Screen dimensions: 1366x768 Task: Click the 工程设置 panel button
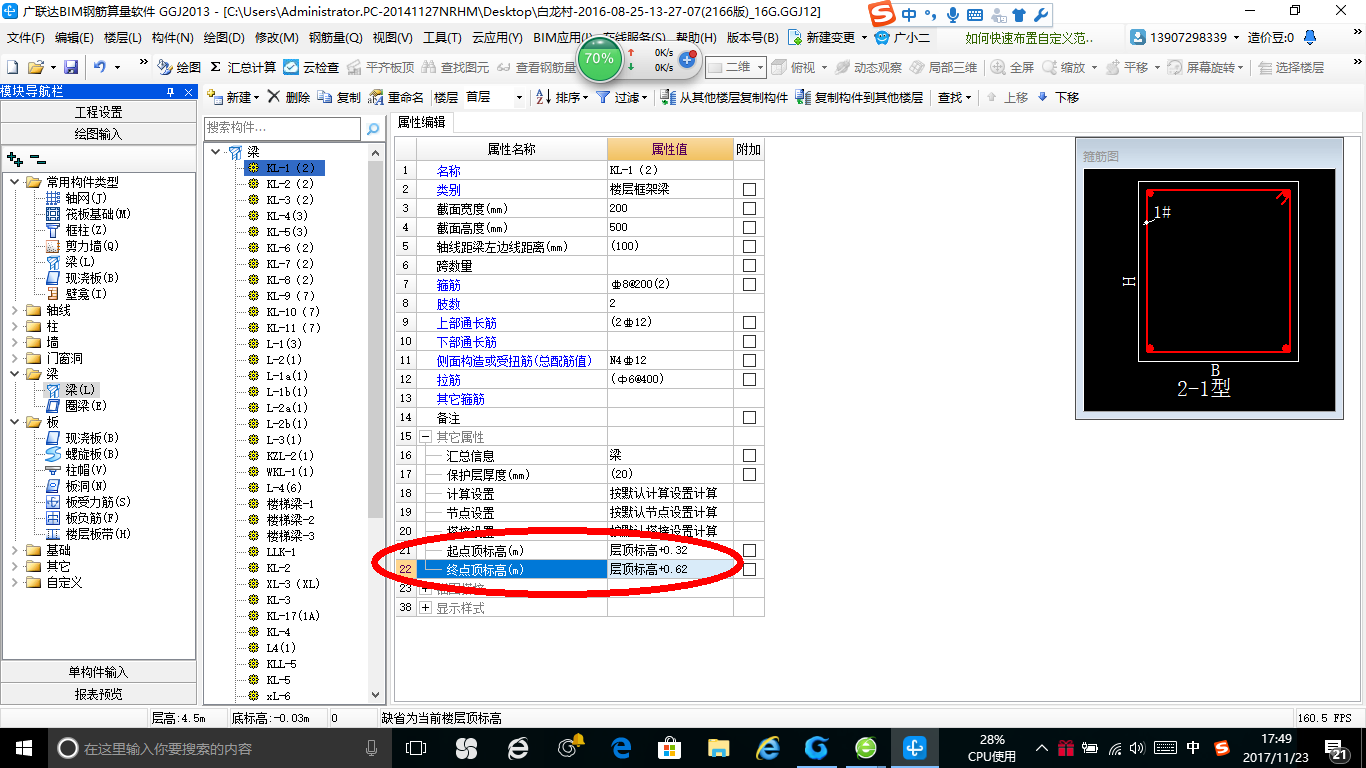pyautogui.click(x=98, y=112)
